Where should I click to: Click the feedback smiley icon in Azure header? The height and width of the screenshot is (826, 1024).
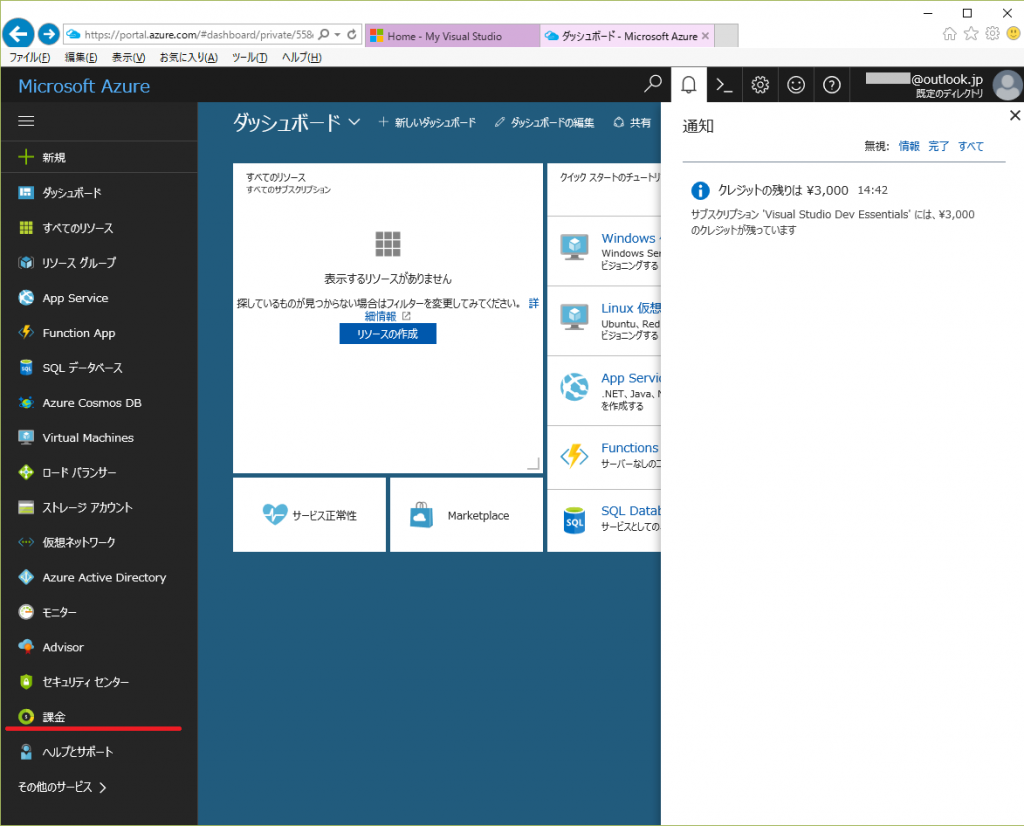[x=796, y=84]
